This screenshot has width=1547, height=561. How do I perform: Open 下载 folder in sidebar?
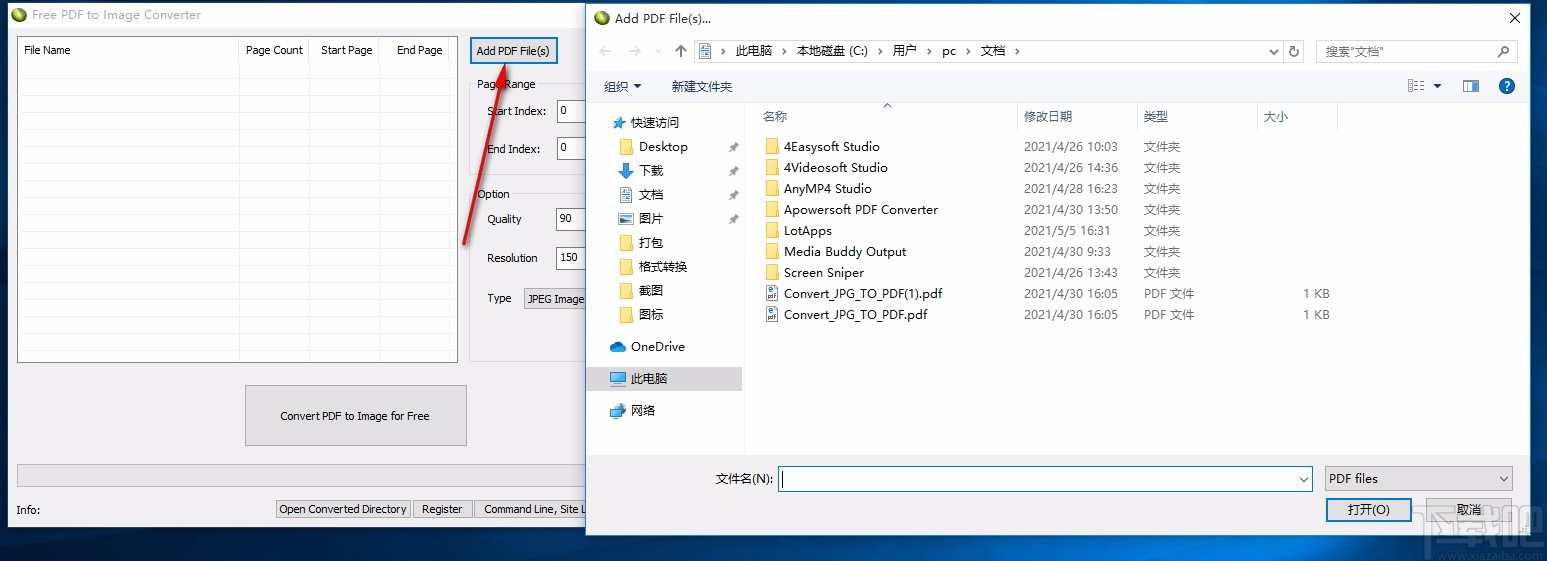click(x=651, y=170)
